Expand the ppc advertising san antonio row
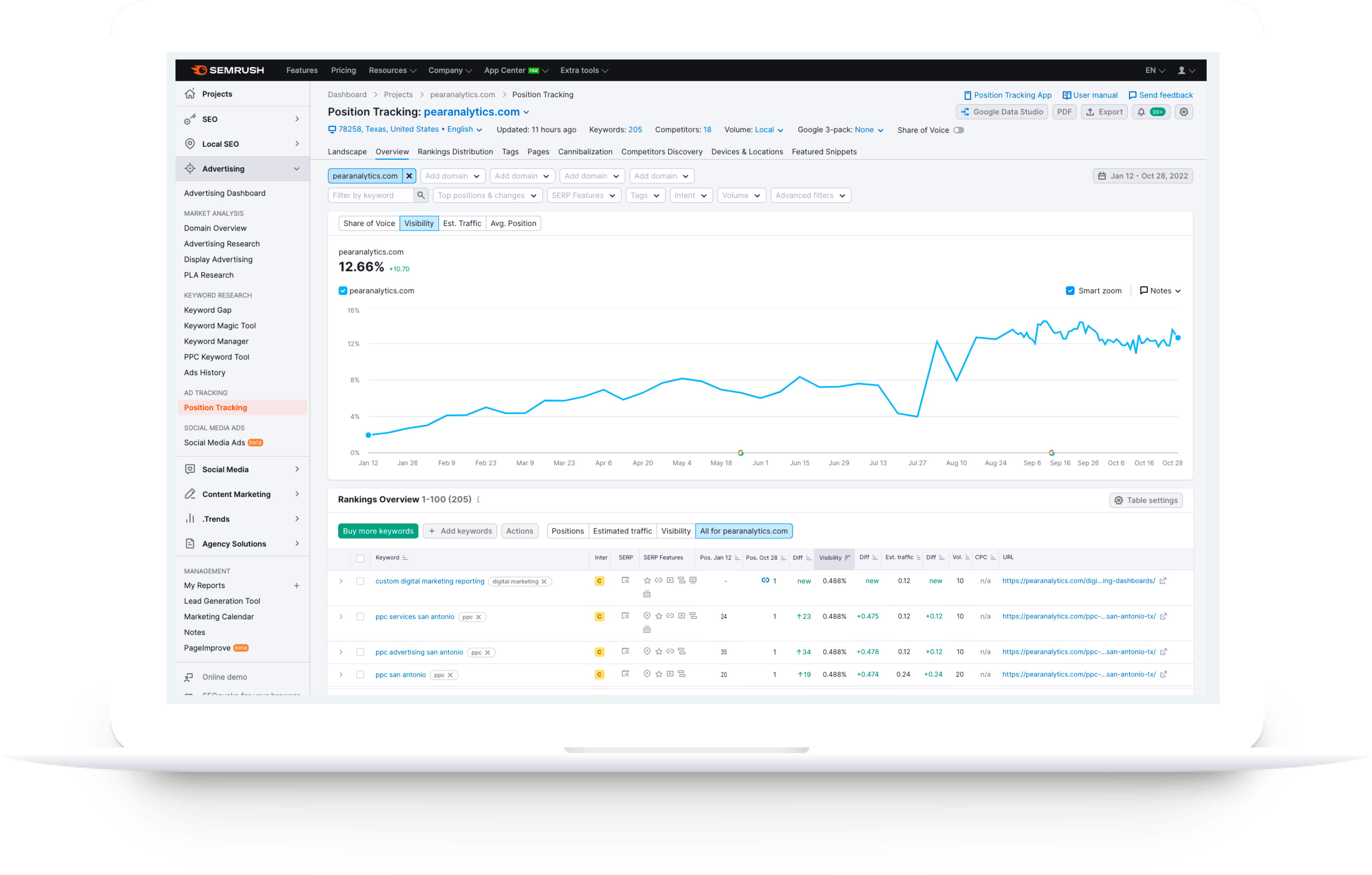The height and width of the screenshot is (875, 1372). click(x=341, y=652)
